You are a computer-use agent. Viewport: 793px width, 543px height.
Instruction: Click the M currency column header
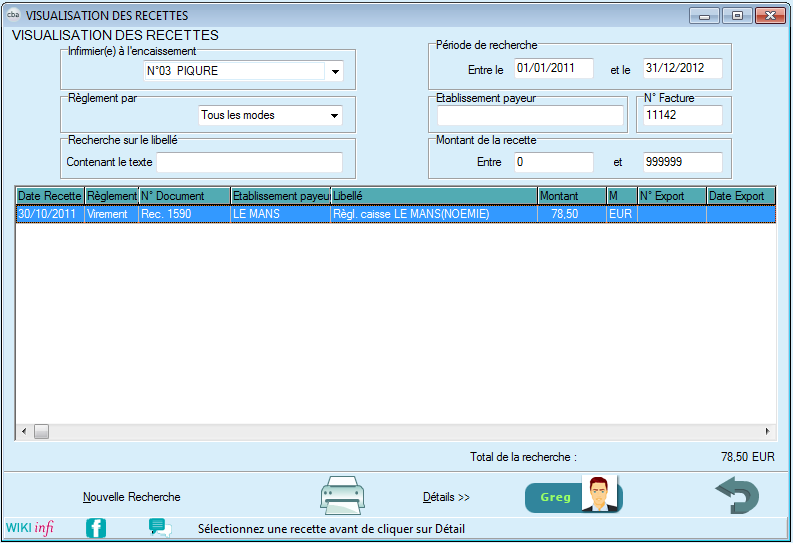point(622,196)
